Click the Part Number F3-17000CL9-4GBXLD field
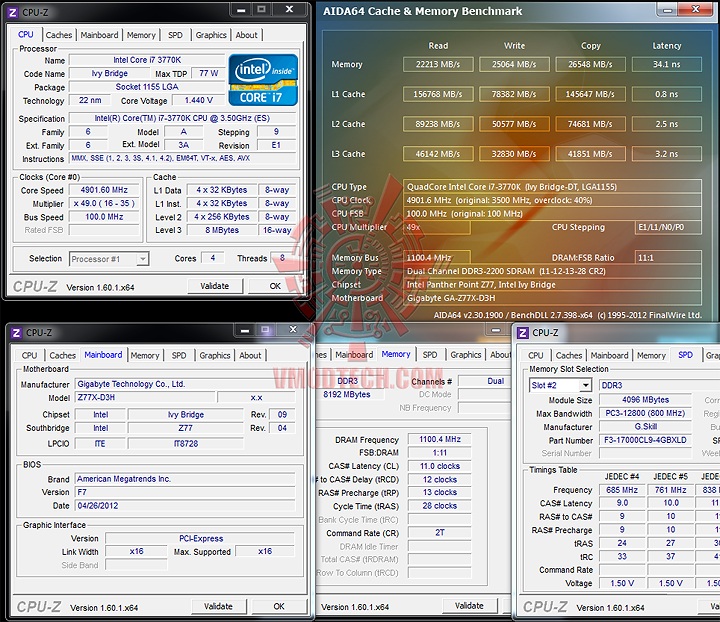 pos(645,440)
